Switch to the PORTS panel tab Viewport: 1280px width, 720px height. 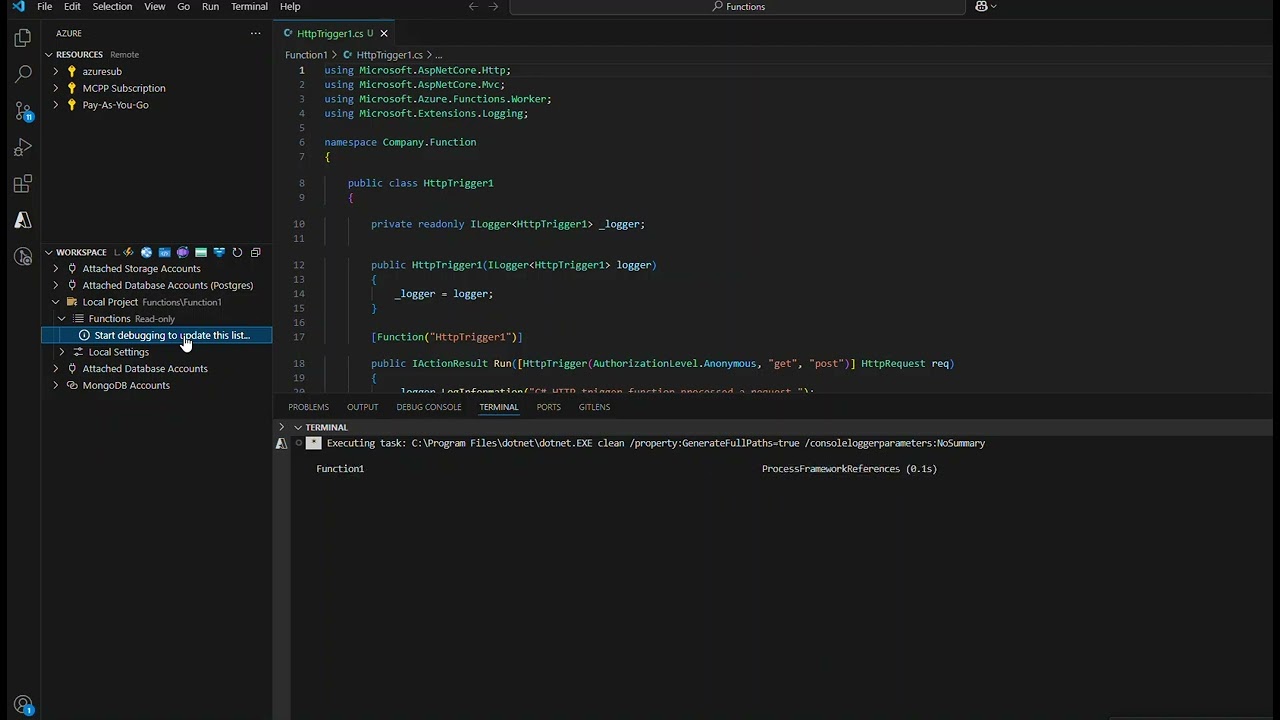pos(548,407)
